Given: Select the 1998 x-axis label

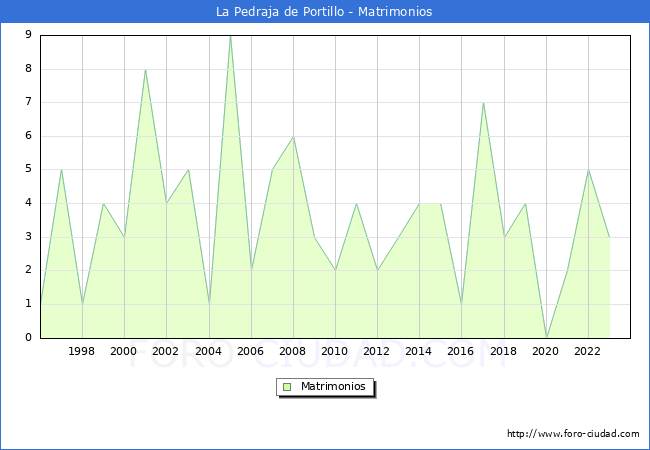Looking at the screenshot, I should pos(81,351).
